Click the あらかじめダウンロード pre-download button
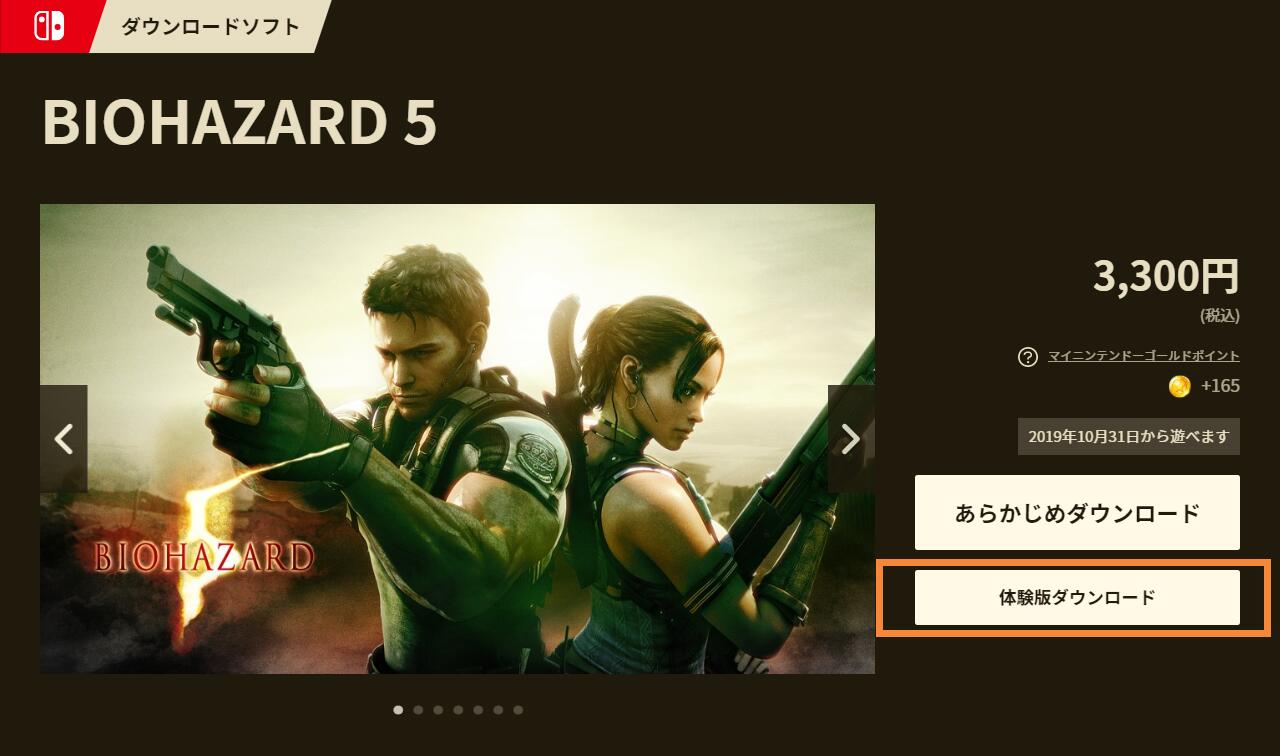 (x=1077, y=513)
